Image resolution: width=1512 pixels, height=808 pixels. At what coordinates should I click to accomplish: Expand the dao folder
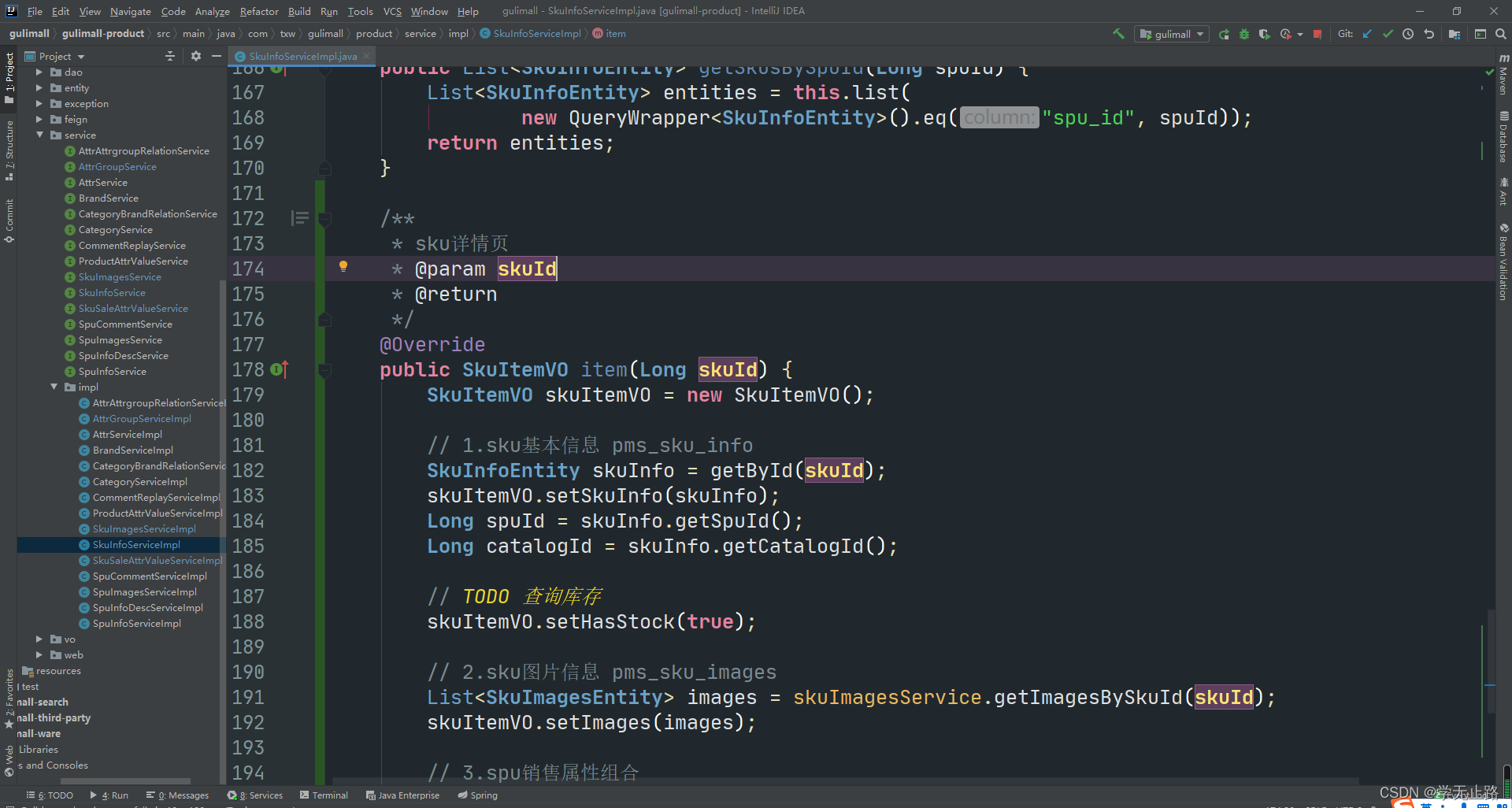(x=39, y=72)
